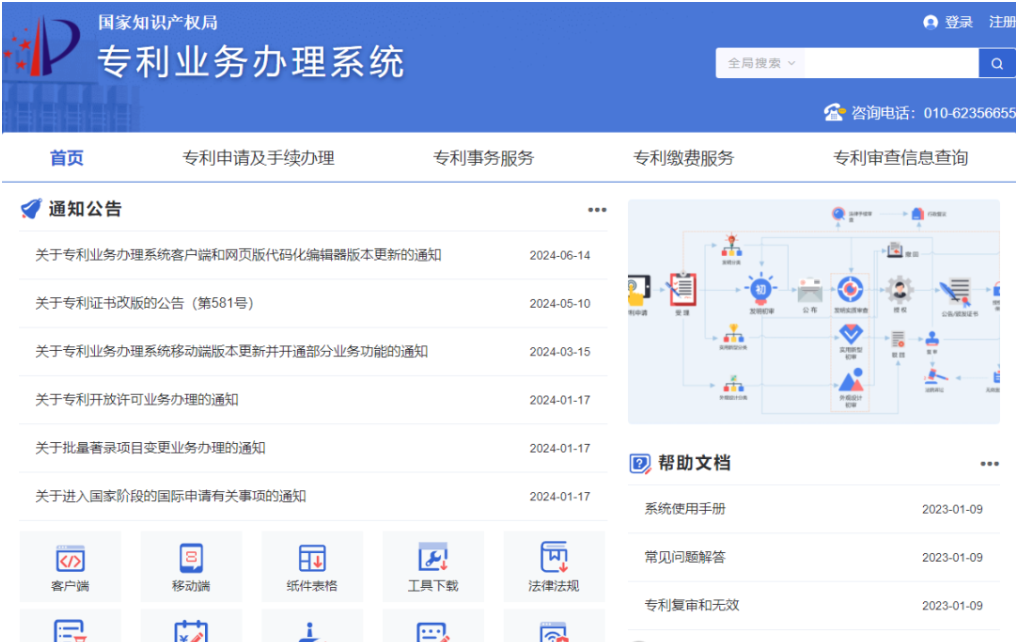Click the patent process flowchart image

tap(813, 311)
